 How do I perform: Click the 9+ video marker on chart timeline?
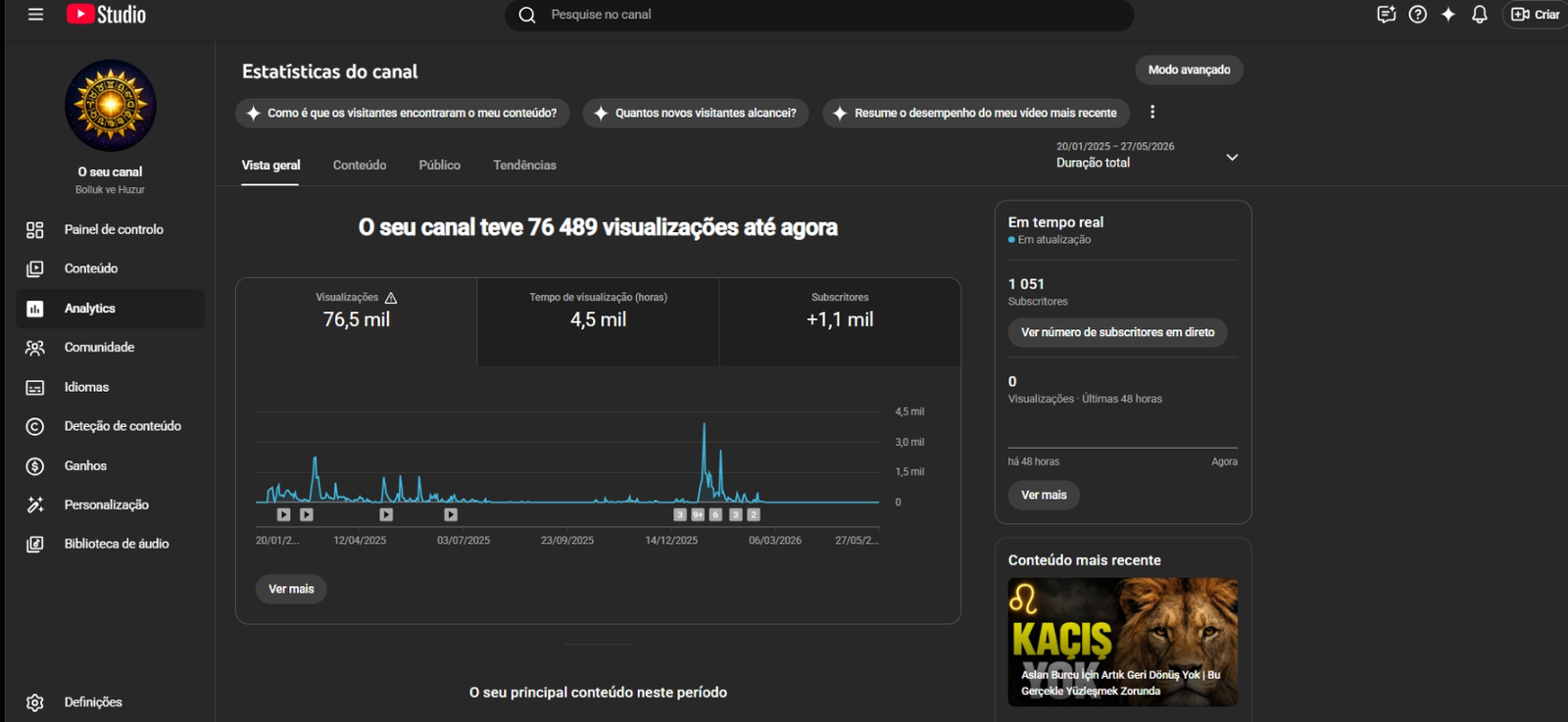(x=698, y=514)
